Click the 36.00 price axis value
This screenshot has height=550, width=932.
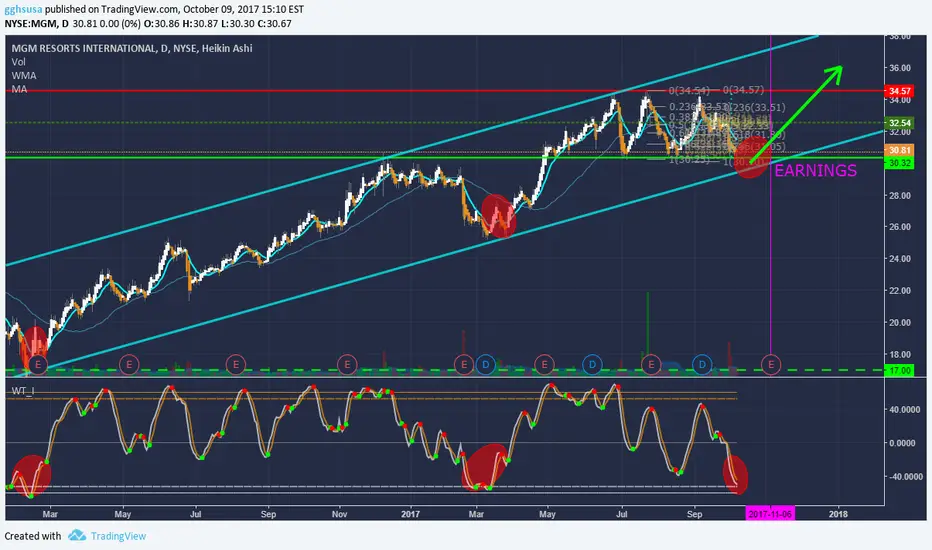click(x=900, y=68)
